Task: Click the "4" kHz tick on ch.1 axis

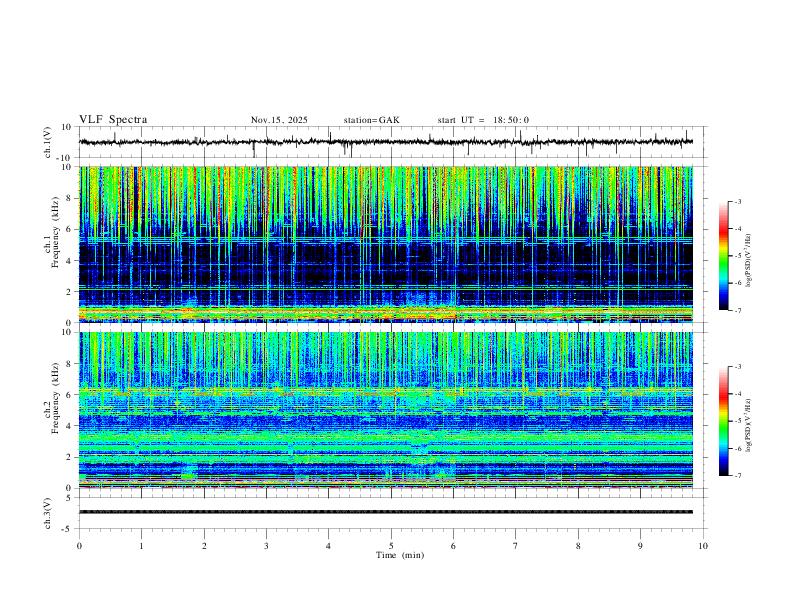Action: 70,261
